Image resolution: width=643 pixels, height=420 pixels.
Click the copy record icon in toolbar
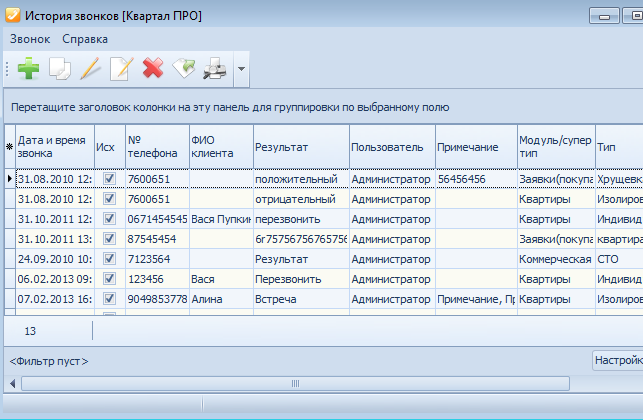click(x=60, y=69)
